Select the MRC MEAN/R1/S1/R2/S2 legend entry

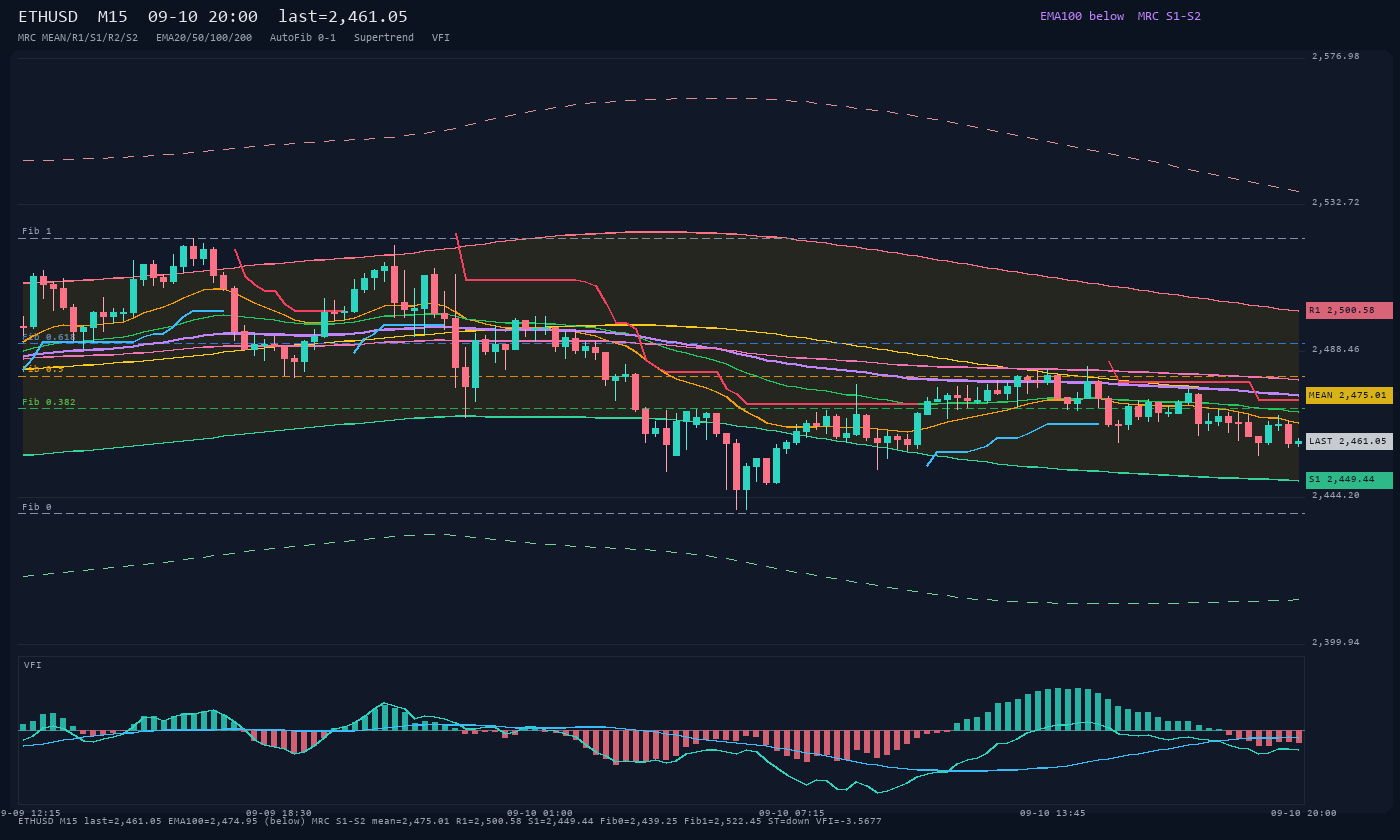pyautogui.click(x=78, y=38)
